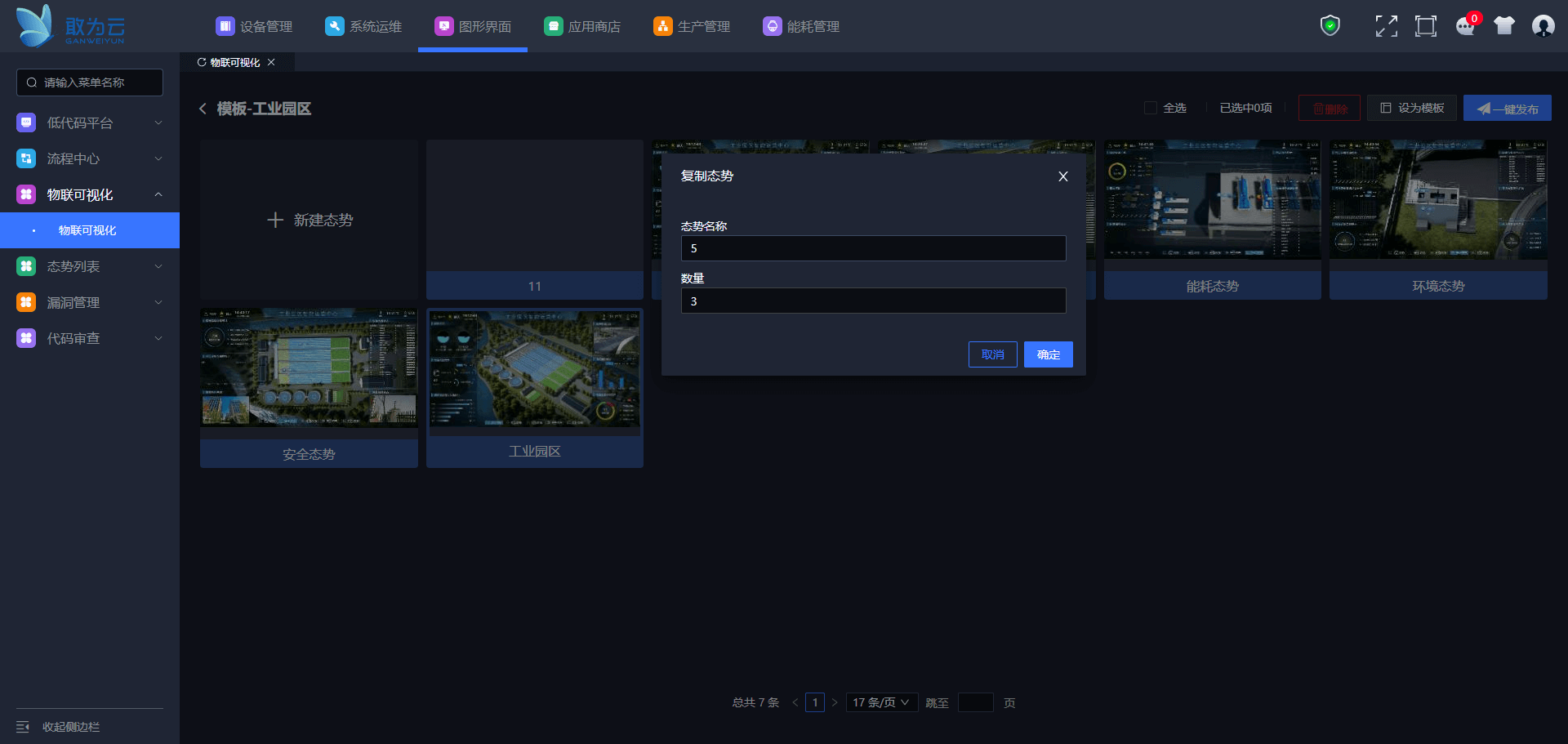Expand the 流程中心 menu
1568x744 pixels.
point(158,158)
